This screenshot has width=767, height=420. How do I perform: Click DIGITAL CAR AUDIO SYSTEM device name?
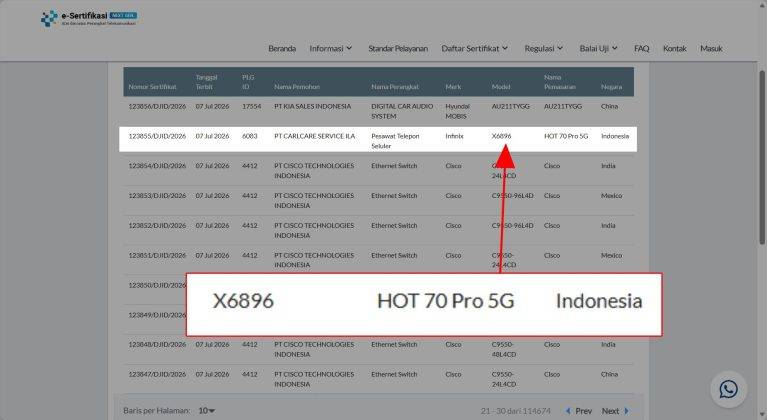(402, 111)
